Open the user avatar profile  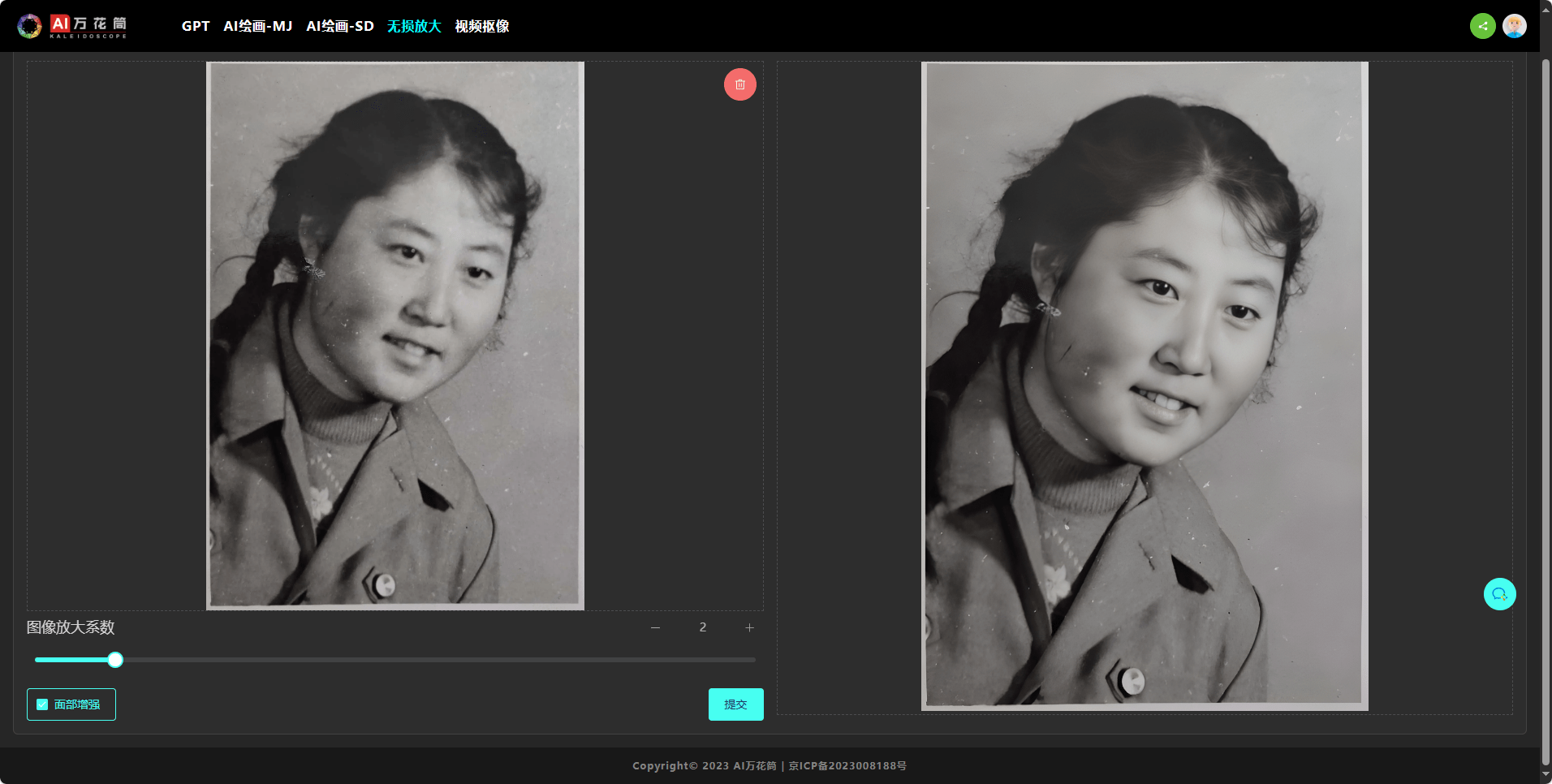click(1514, 26)
